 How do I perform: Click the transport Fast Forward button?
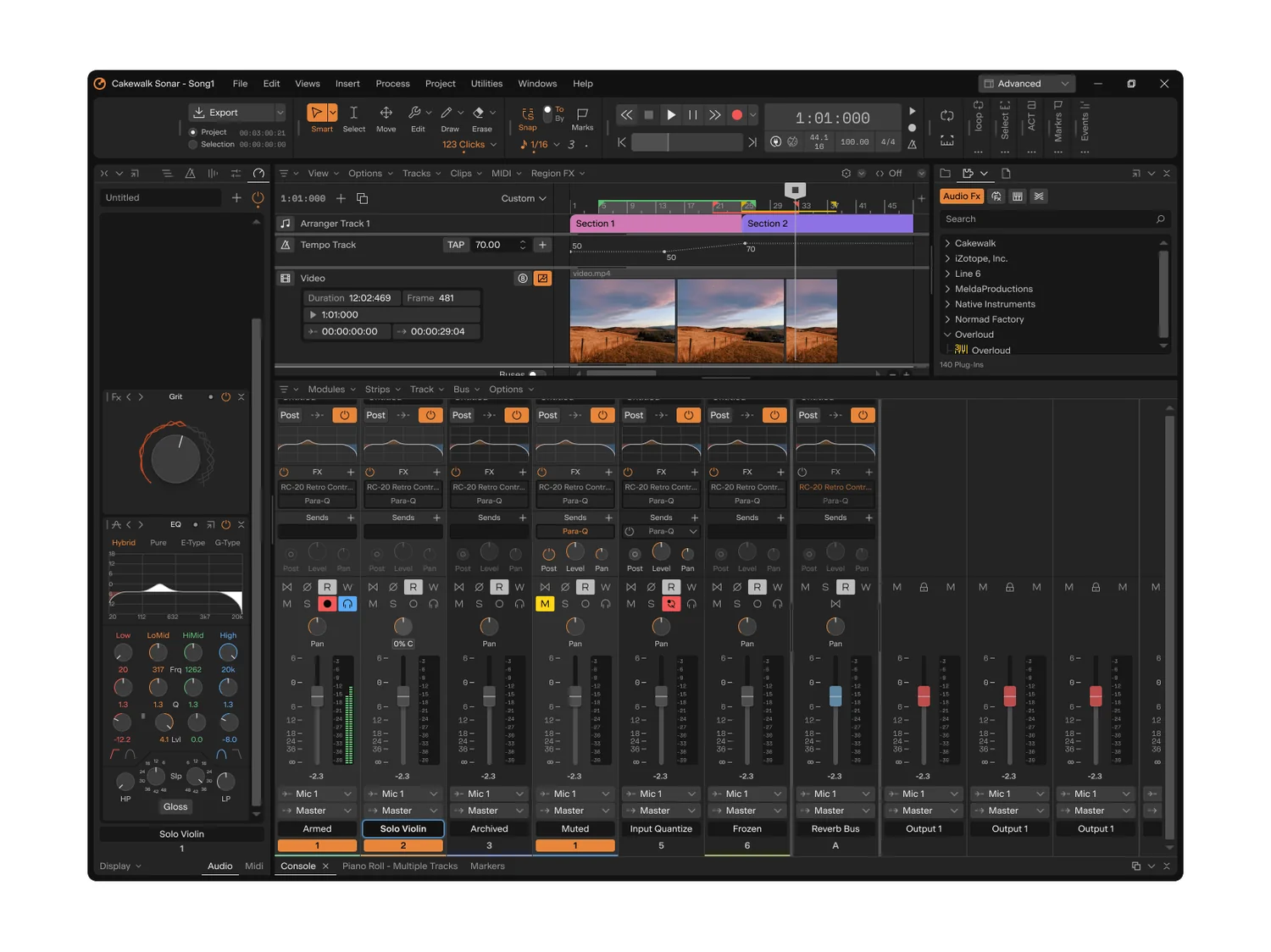715,115
